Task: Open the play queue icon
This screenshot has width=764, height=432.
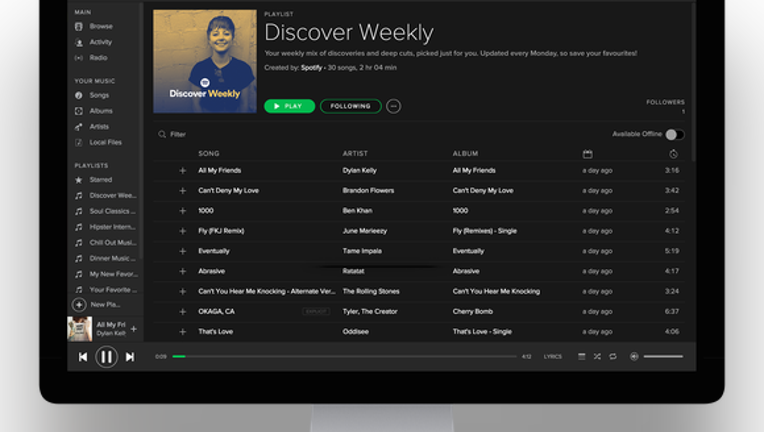Action: tap(581, 357)
